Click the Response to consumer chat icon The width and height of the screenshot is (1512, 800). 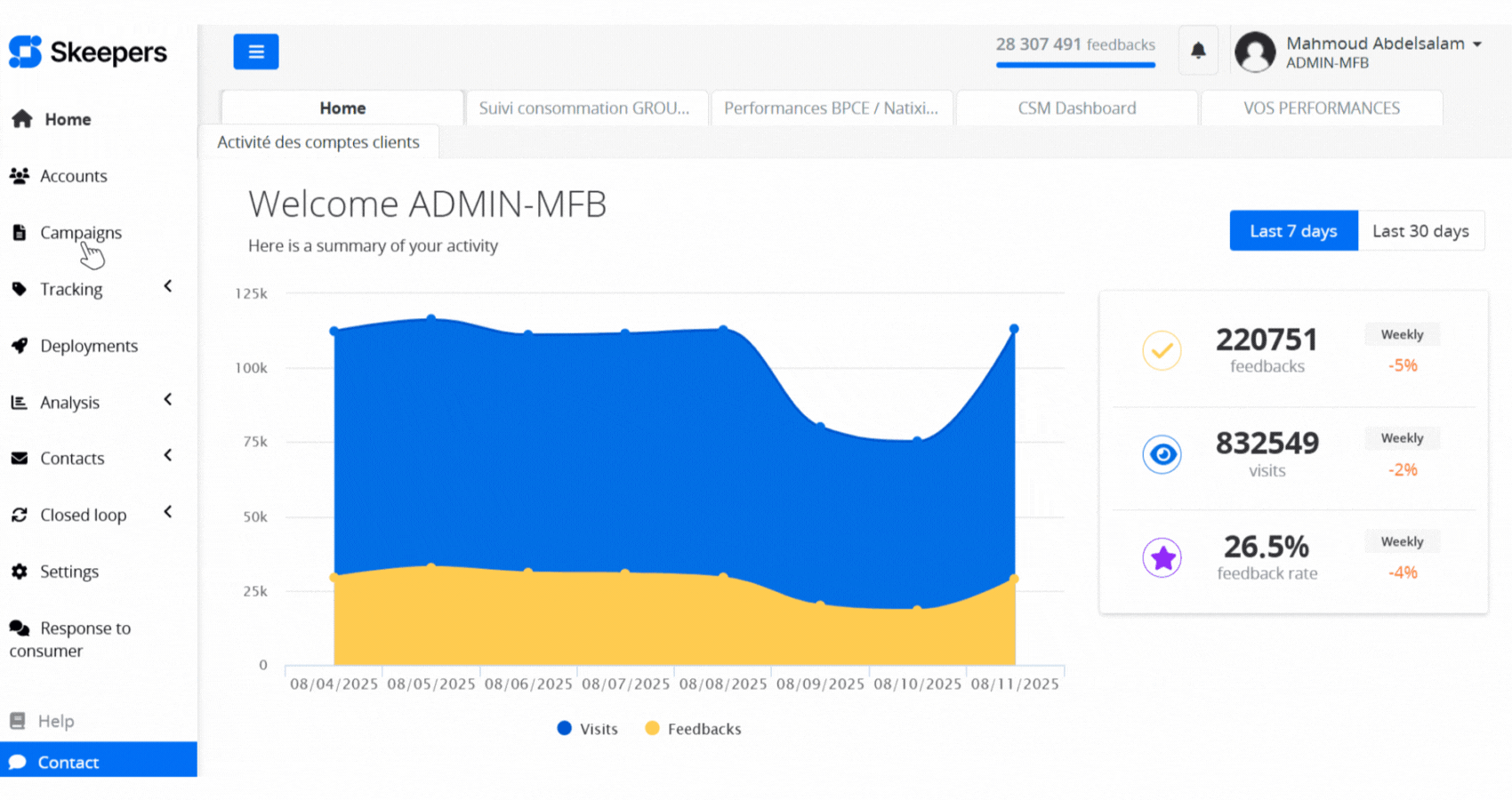click(20, 628)
